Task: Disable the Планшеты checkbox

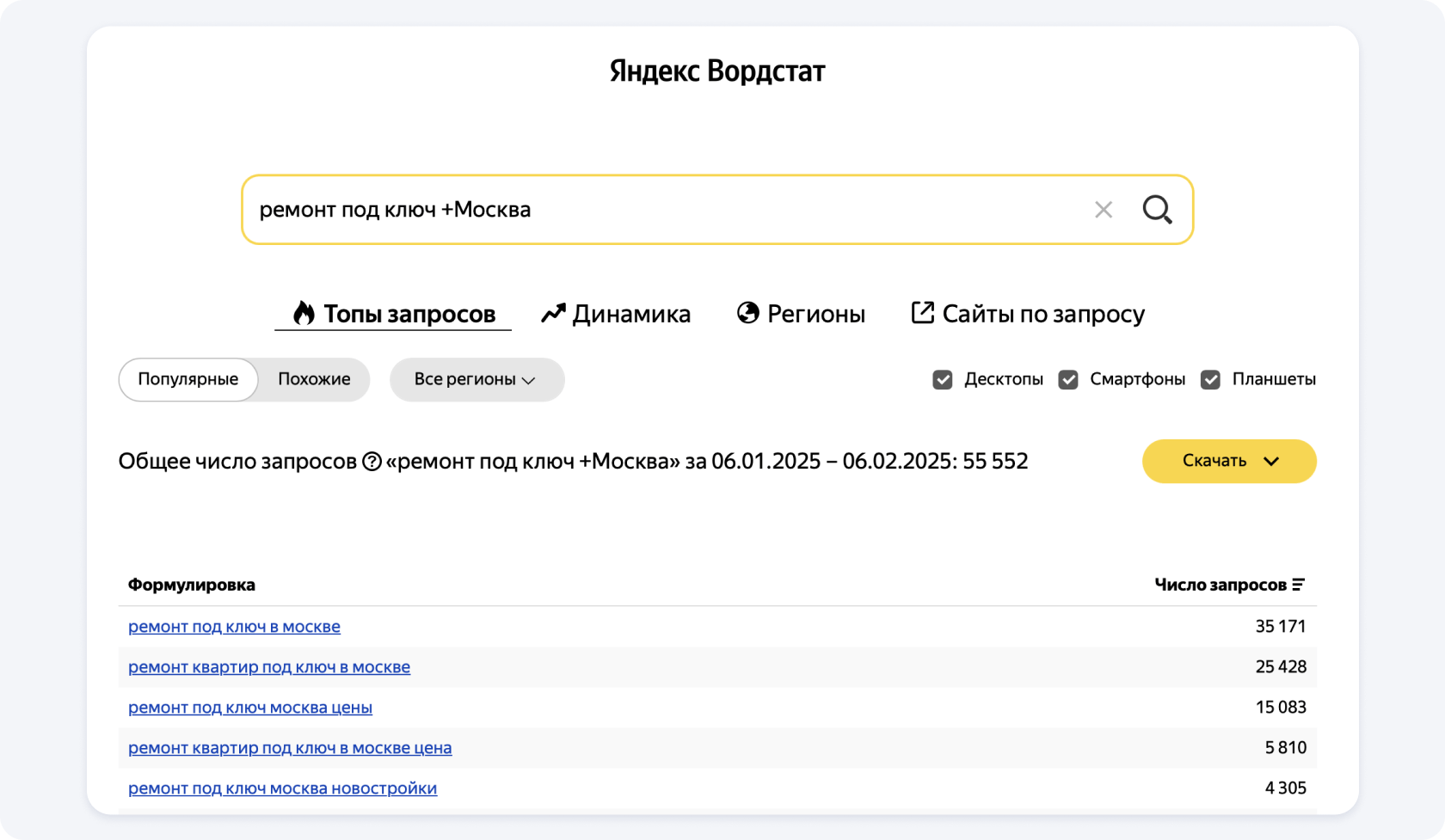Action: tap(1210, 380)
